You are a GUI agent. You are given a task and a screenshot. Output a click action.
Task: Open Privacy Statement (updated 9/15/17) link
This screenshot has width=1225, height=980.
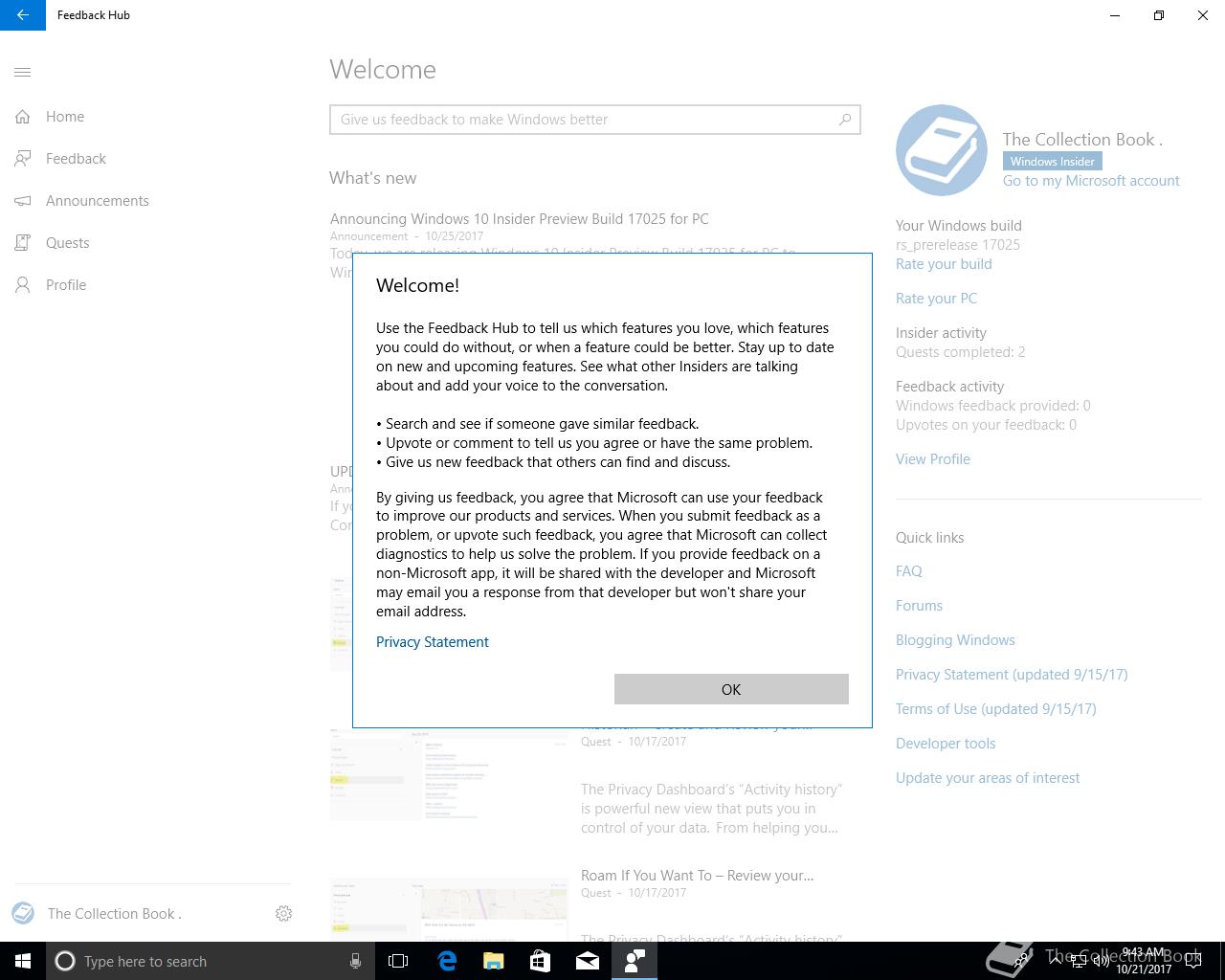click(x=1012, y=675)
